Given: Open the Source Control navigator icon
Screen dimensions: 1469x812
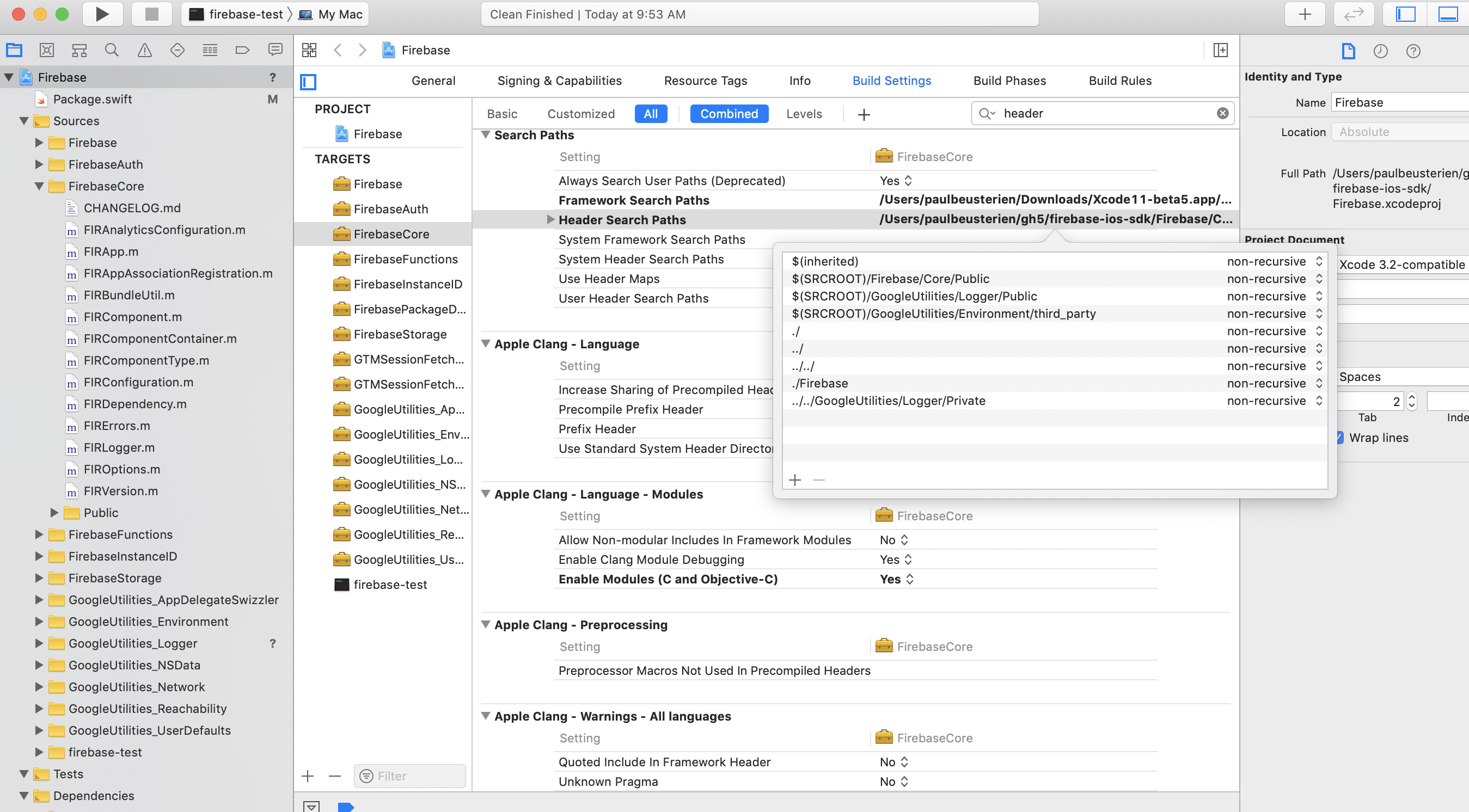Looking at the screenshot, I should (x=47, y=50).
